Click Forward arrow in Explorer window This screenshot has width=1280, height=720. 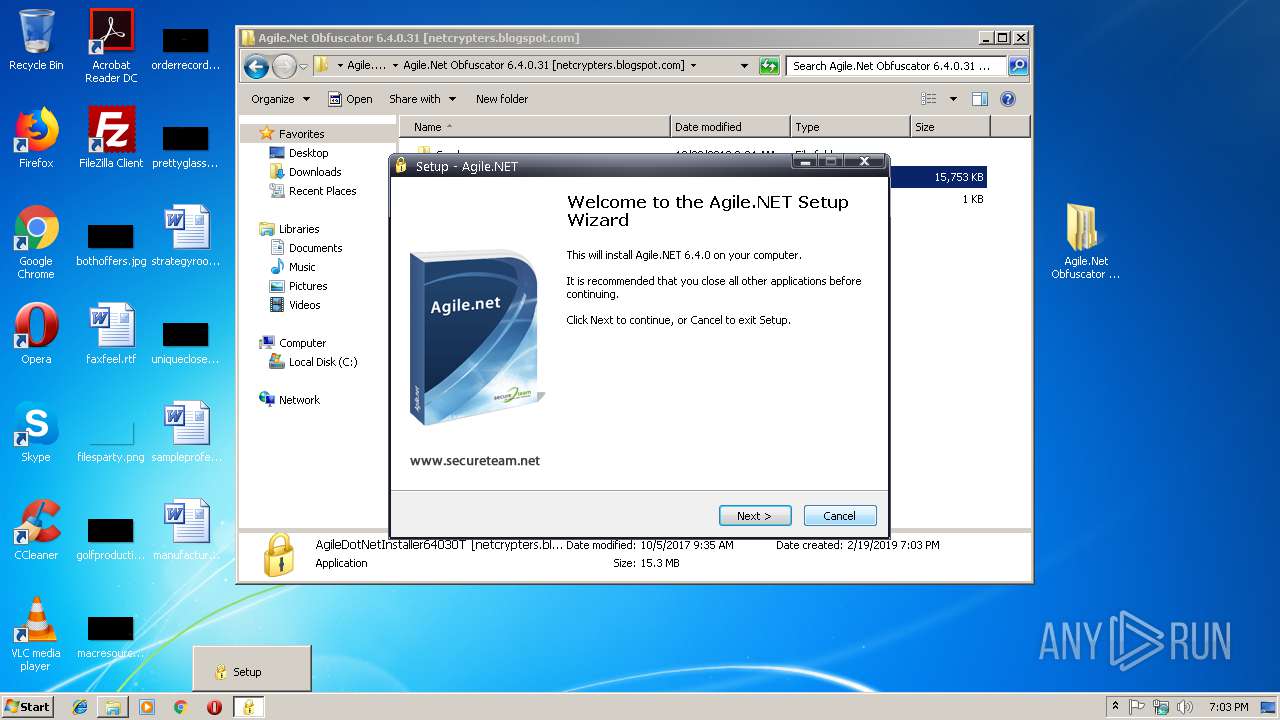point(284,66)
